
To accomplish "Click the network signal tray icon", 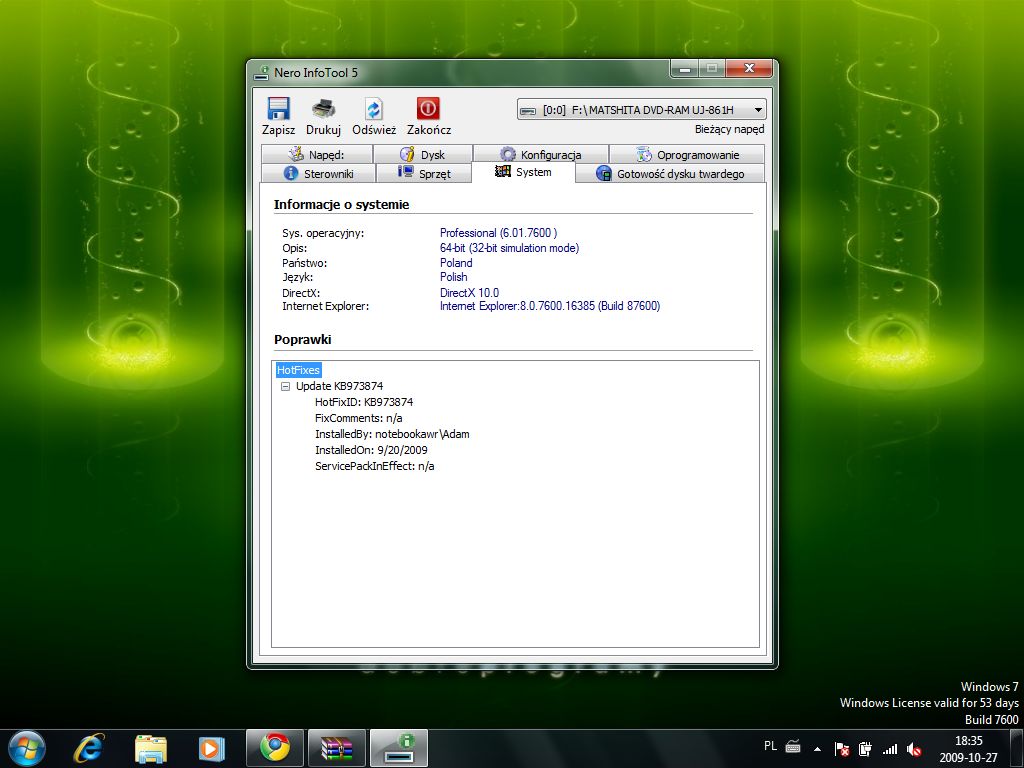I will [889, 749].
